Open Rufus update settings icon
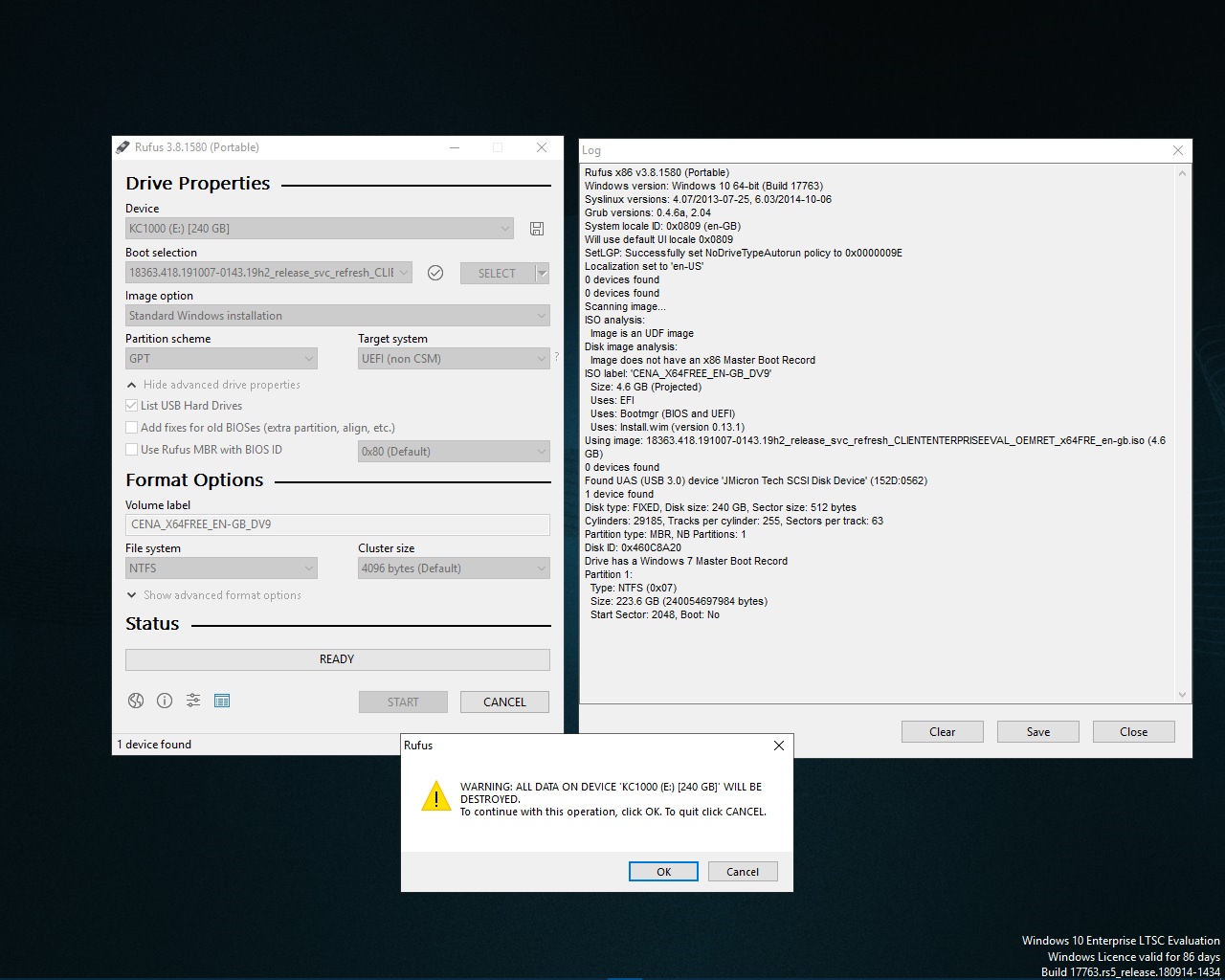1225x980 pixels. pos(192,701)
